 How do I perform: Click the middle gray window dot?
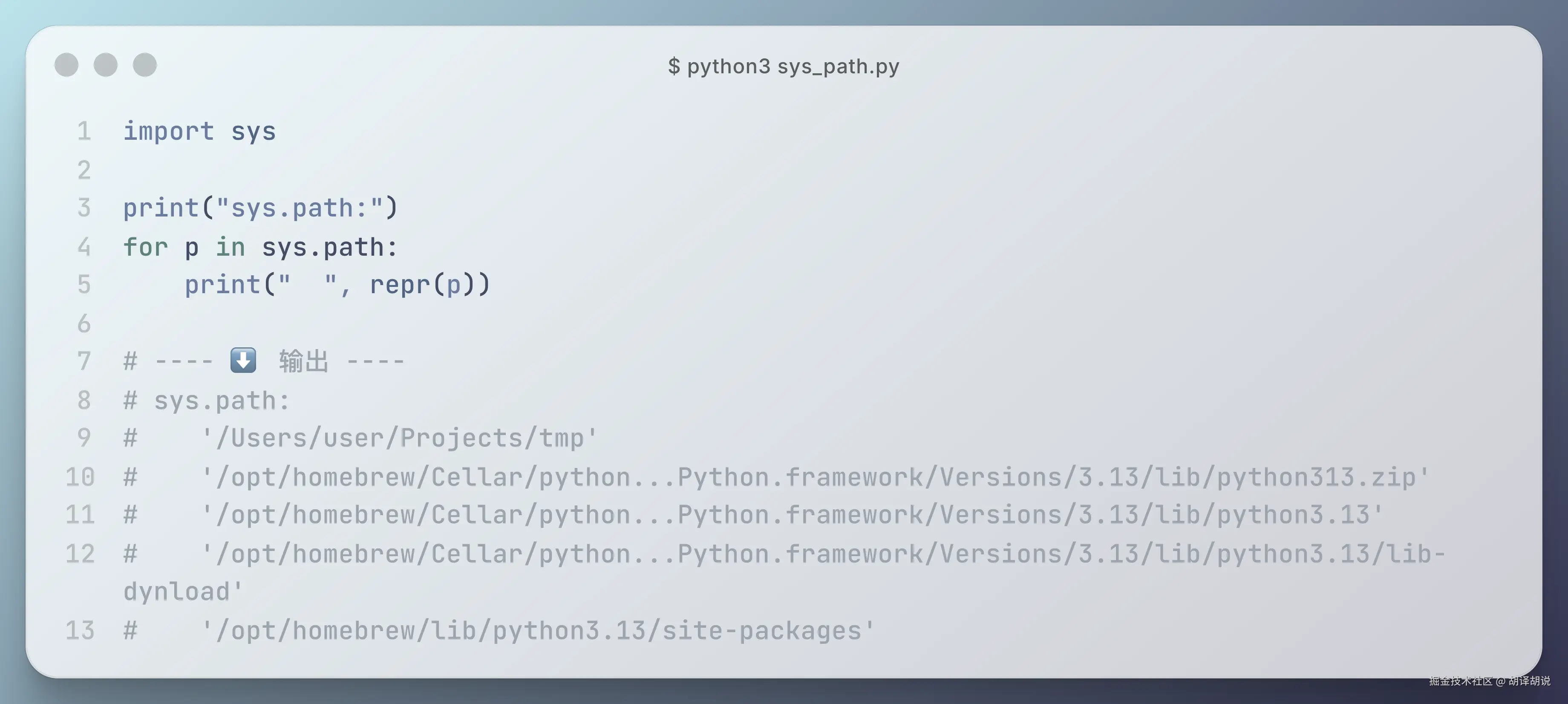click(105, 65)
